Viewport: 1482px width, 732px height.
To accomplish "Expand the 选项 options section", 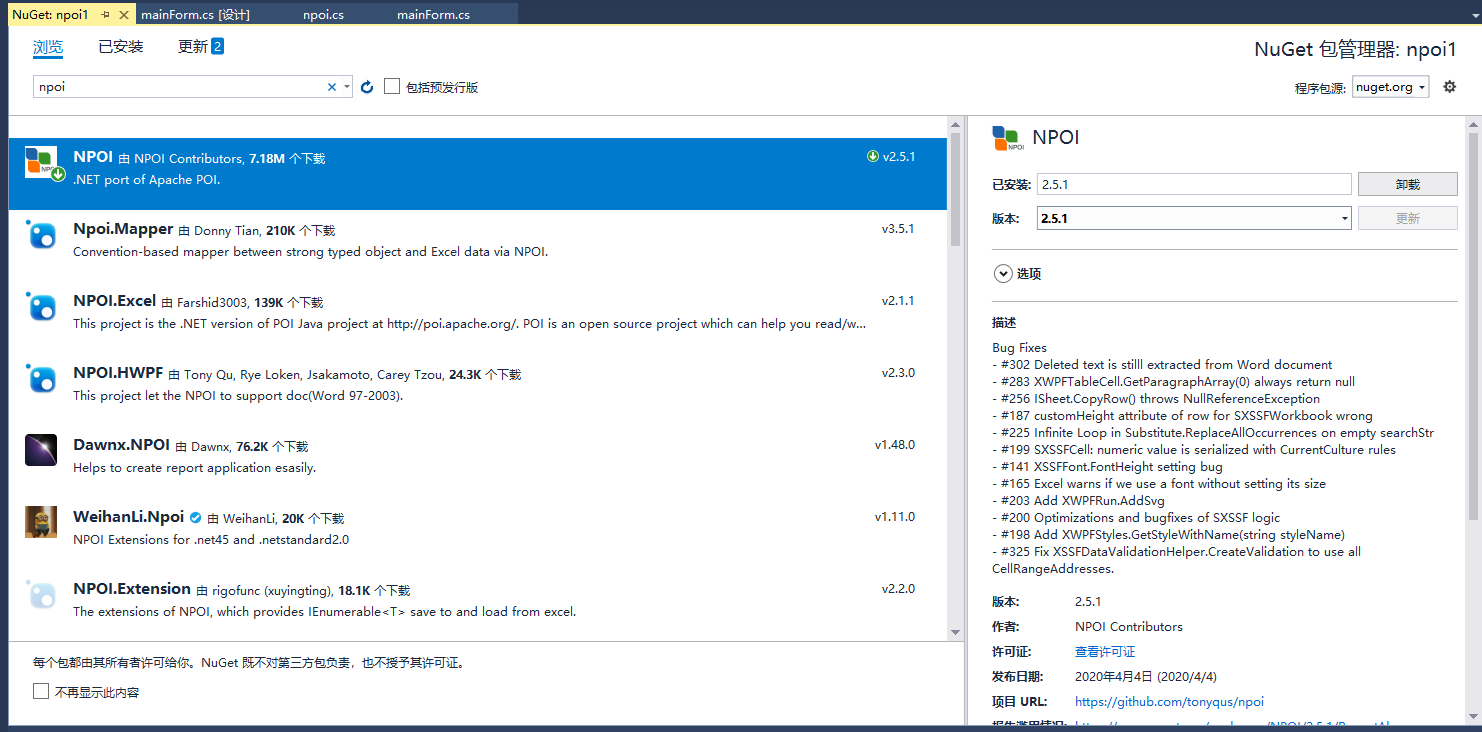I will 1002,273.
